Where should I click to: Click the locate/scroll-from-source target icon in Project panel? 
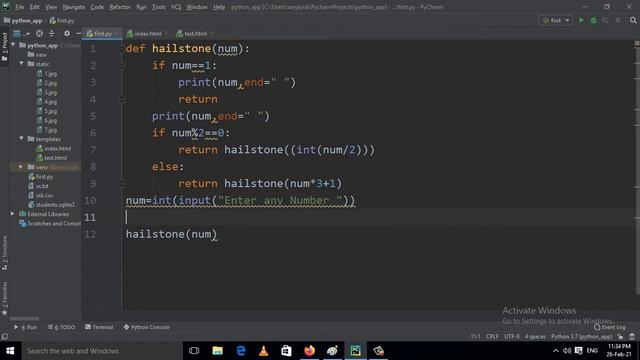tap(39, 33)
